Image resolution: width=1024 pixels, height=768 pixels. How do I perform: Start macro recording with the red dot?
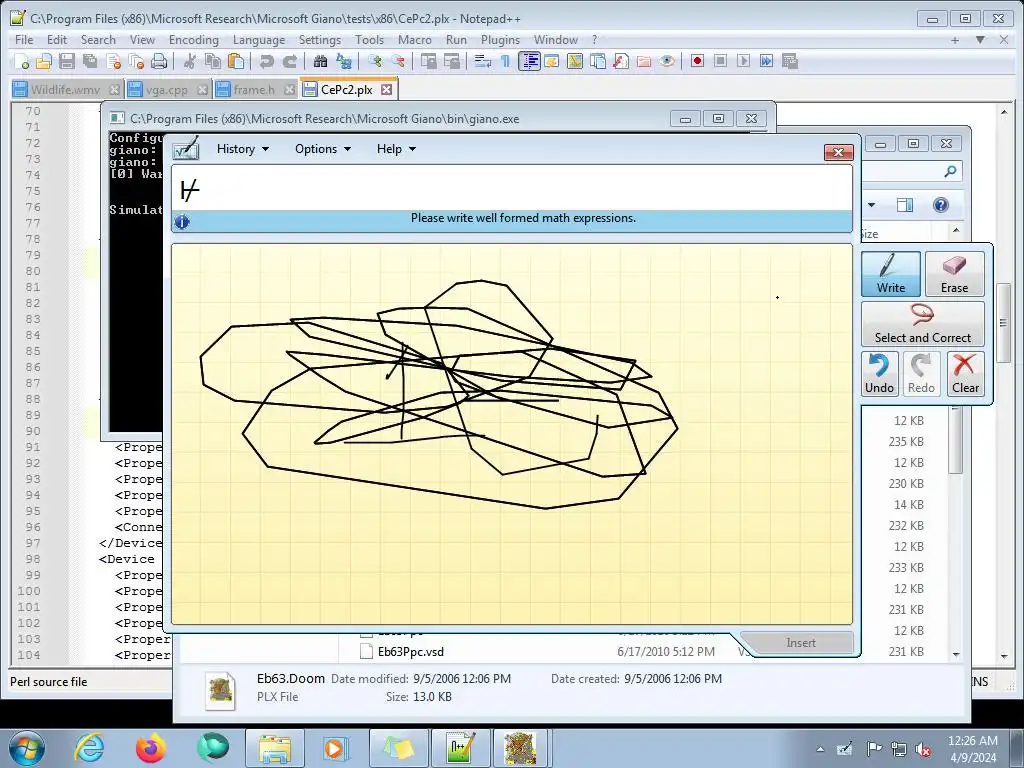tap(697, 61)
